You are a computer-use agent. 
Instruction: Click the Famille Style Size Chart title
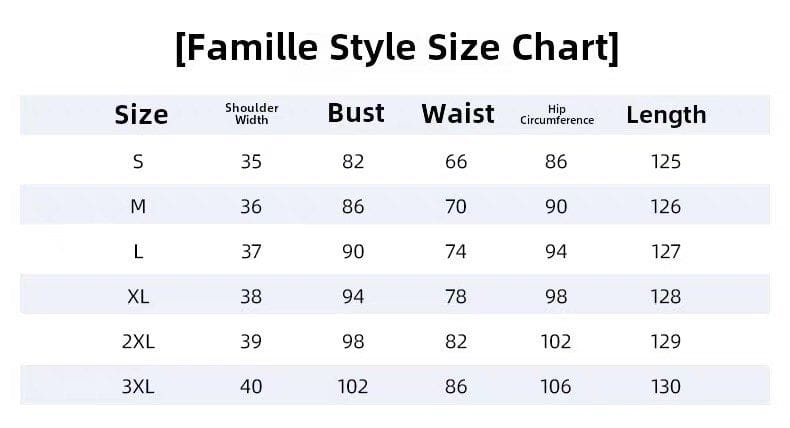click(396, 47)
